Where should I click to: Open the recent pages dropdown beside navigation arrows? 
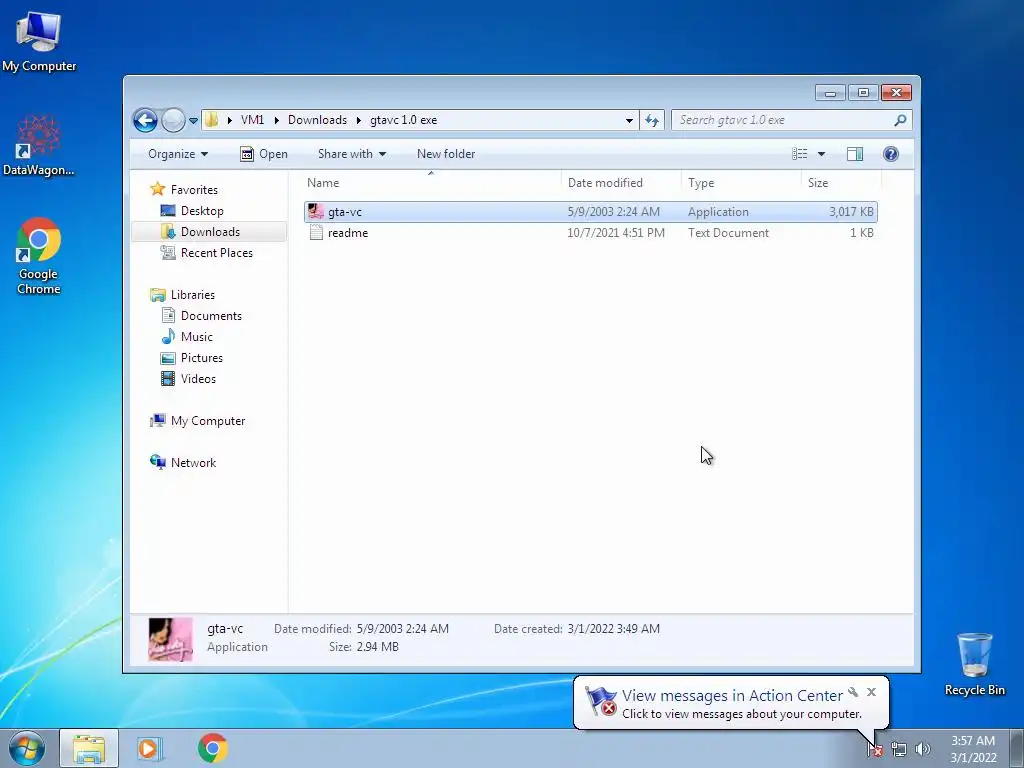tap(193, 121)
